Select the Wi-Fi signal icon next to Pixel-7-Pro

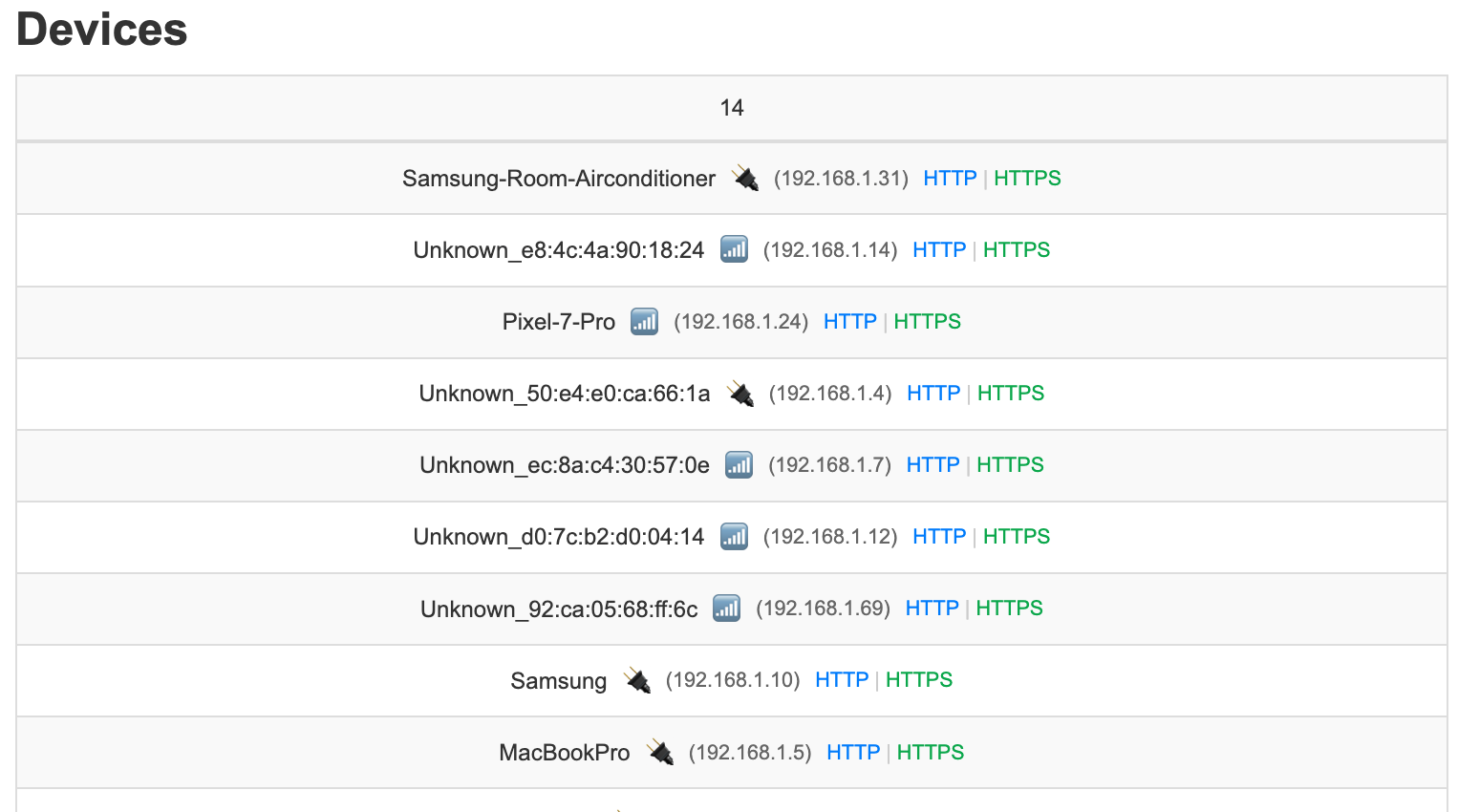(x=644, y=321)
